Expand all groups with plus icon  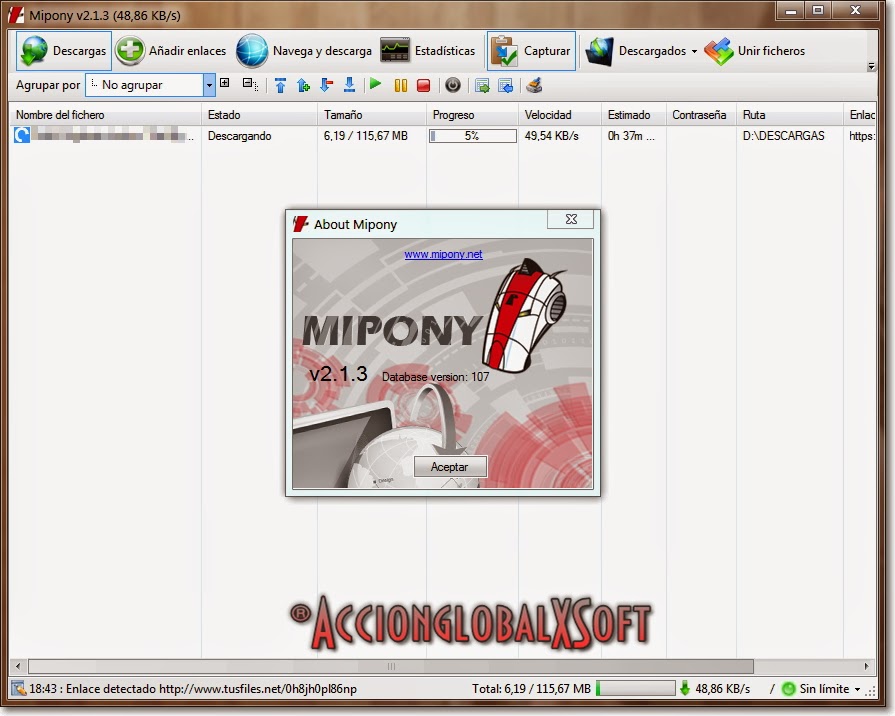click(225, 83)
